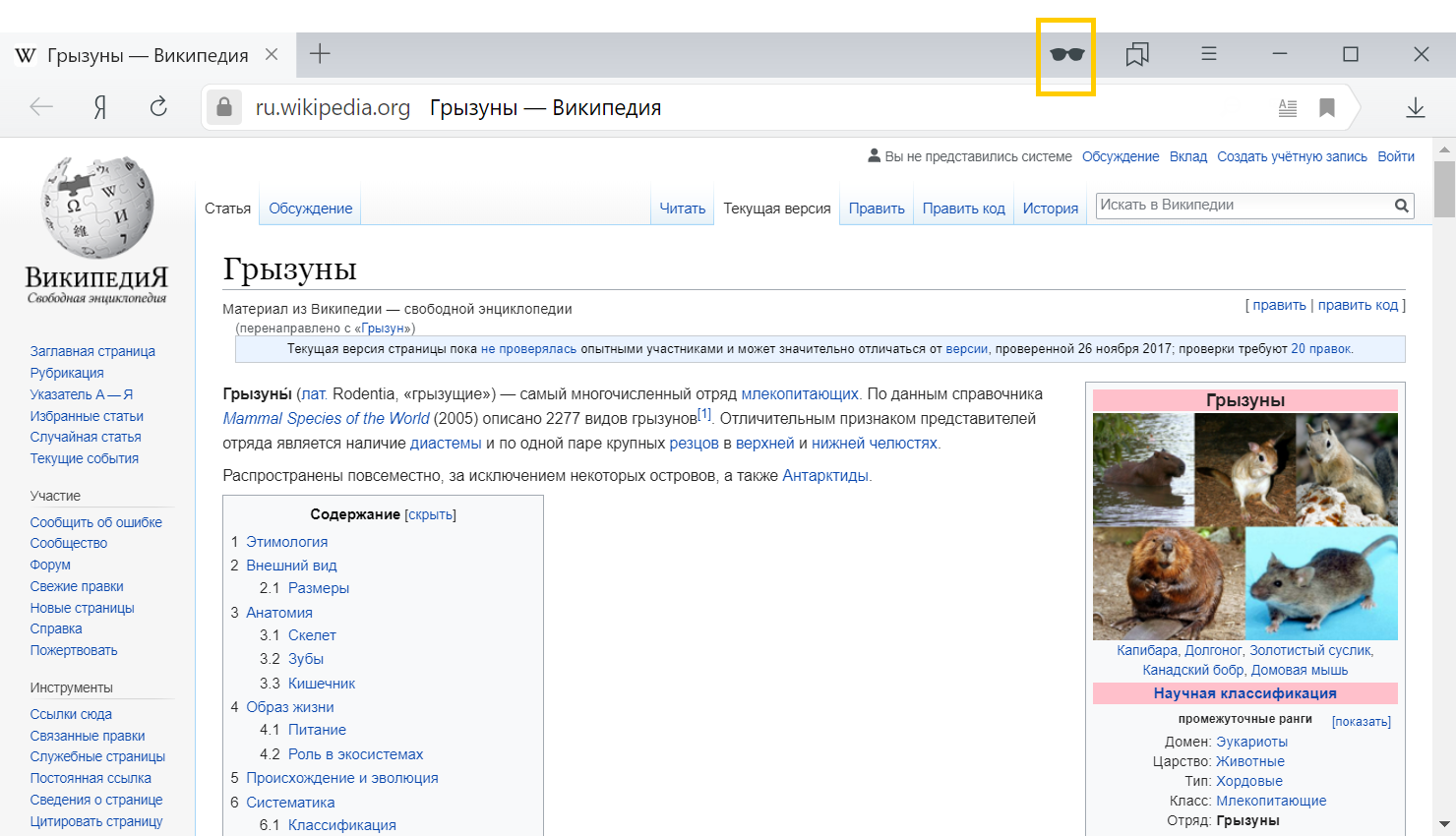The height and width of the screenshot is (836, 1456).
Task: Open the не проверялась notice link
Action: pyautogui.click(x=528, y=349)
